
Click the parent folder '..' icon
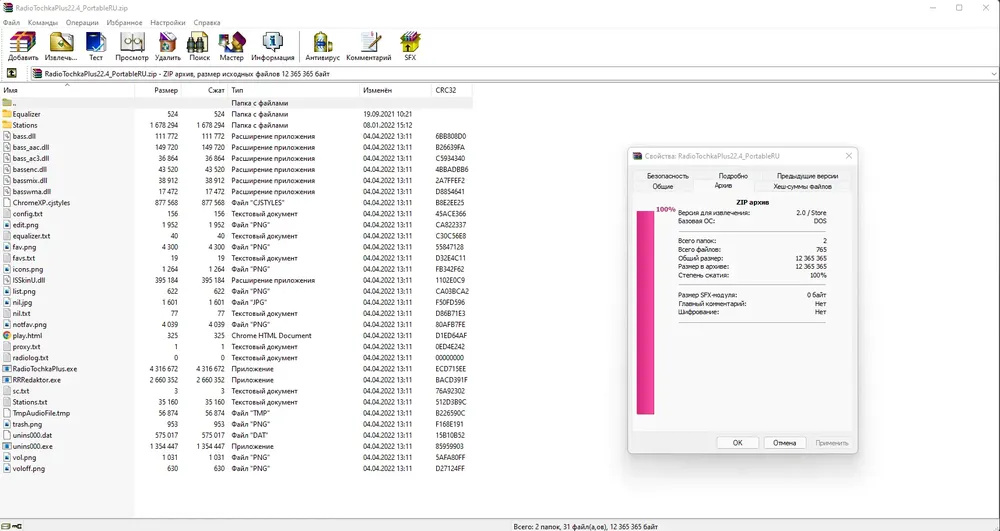pos(7,103)
